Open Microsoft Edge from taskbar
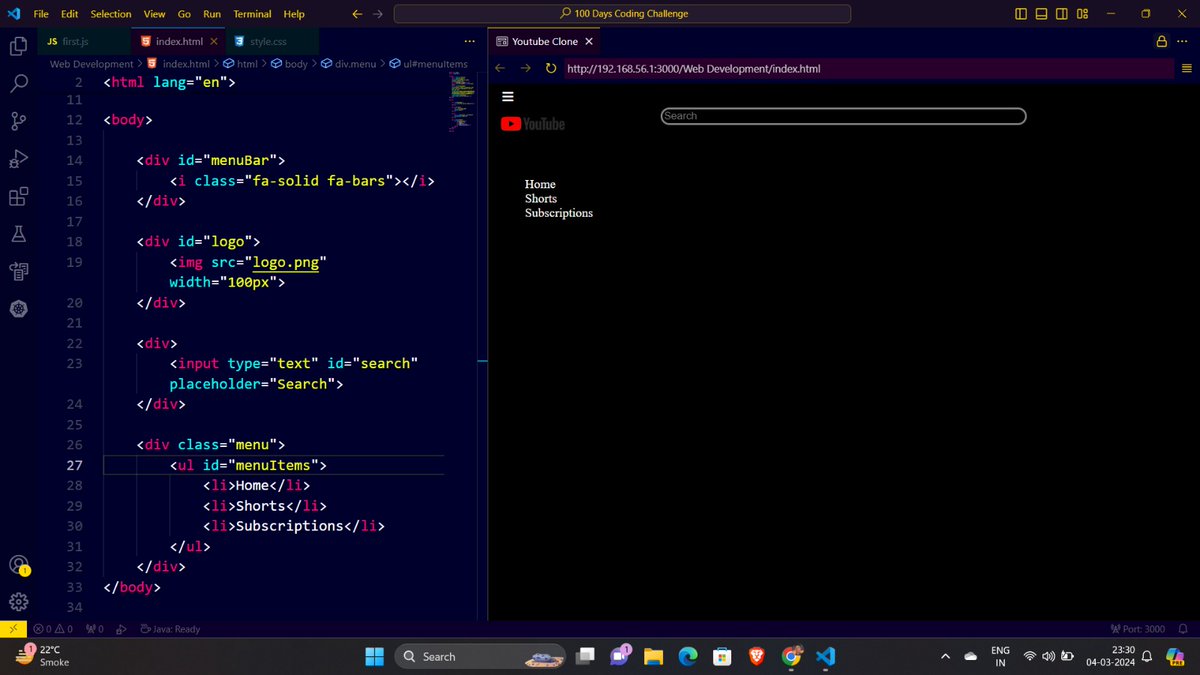Viewport: 1200px width, 675px height. pyautogui.click(x=687, y=656)
